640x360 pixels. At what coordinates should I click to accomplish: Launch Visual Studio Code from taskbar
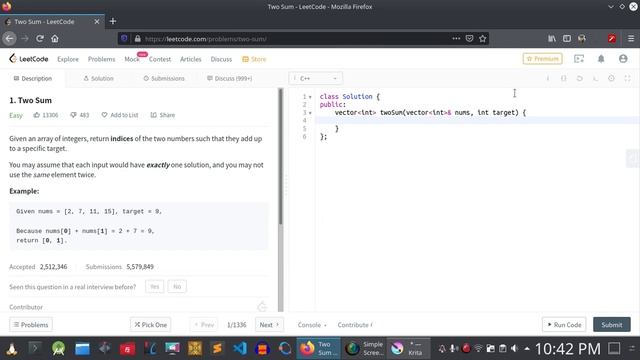[x=240, y=348]
